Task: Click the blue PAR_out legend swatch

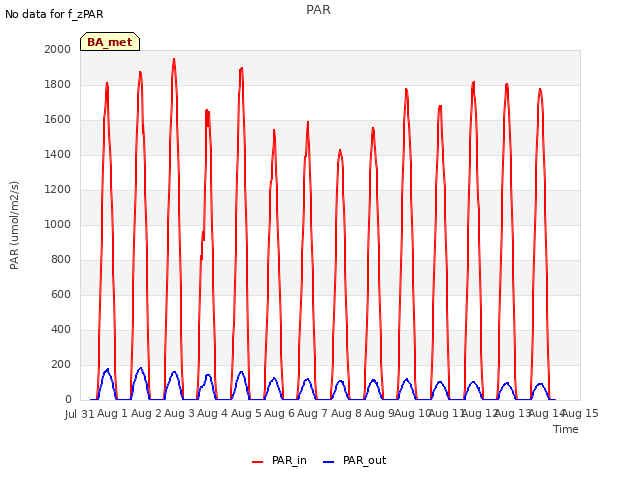Action: [329, 462]
